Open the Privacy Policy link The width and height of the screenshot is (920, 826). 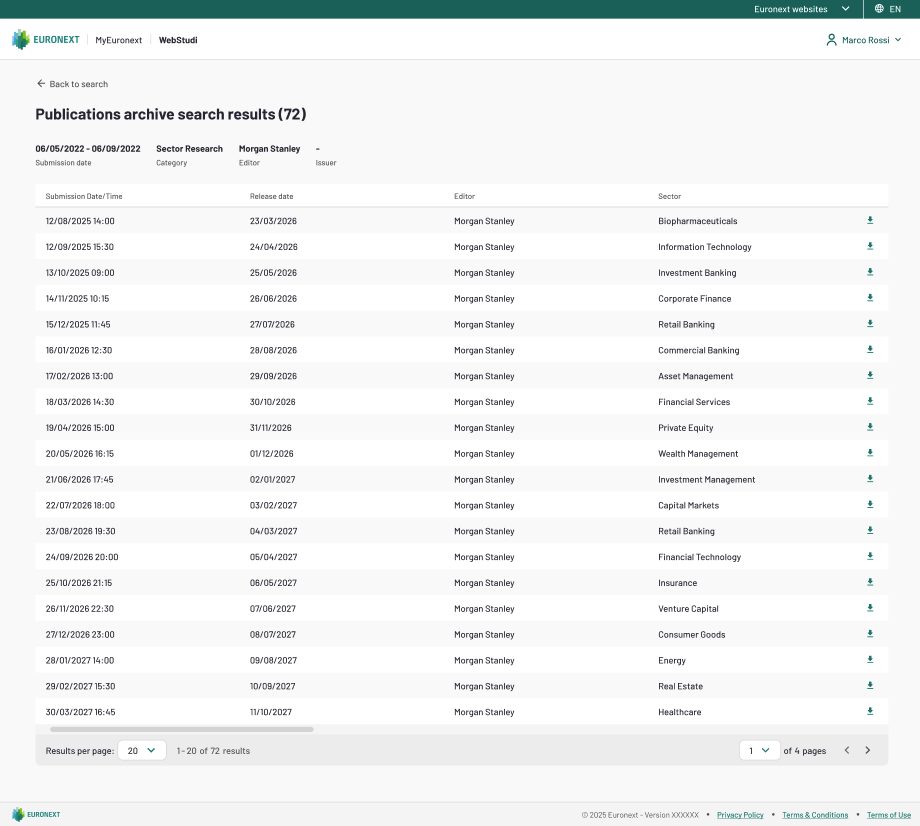(740, 815)
